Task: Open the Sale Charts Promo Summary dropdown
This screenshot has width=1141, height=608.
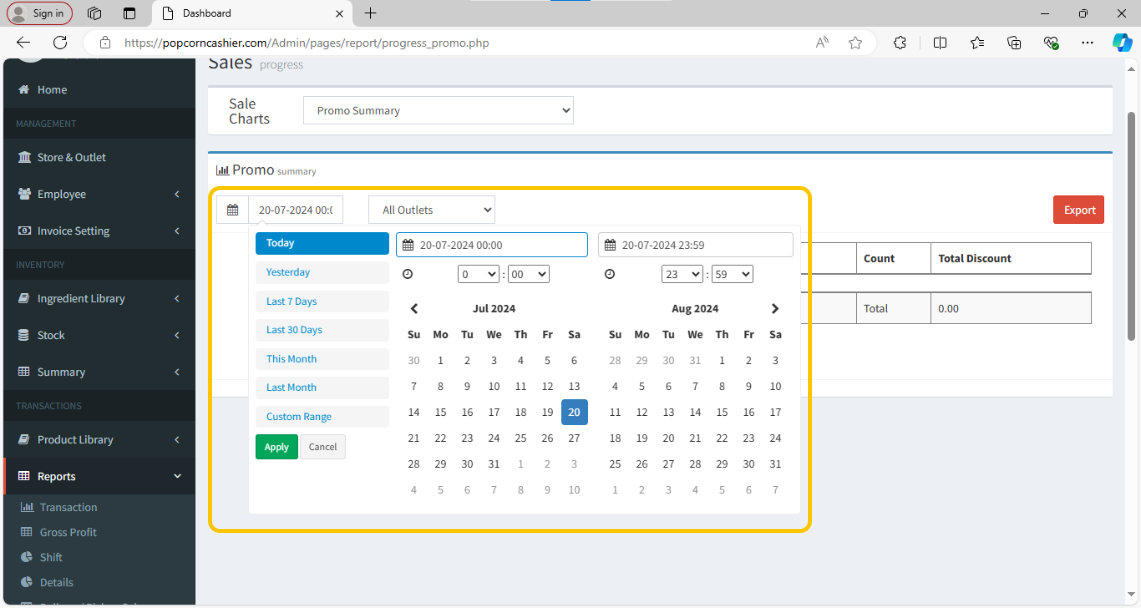Action: pos(438,111)
